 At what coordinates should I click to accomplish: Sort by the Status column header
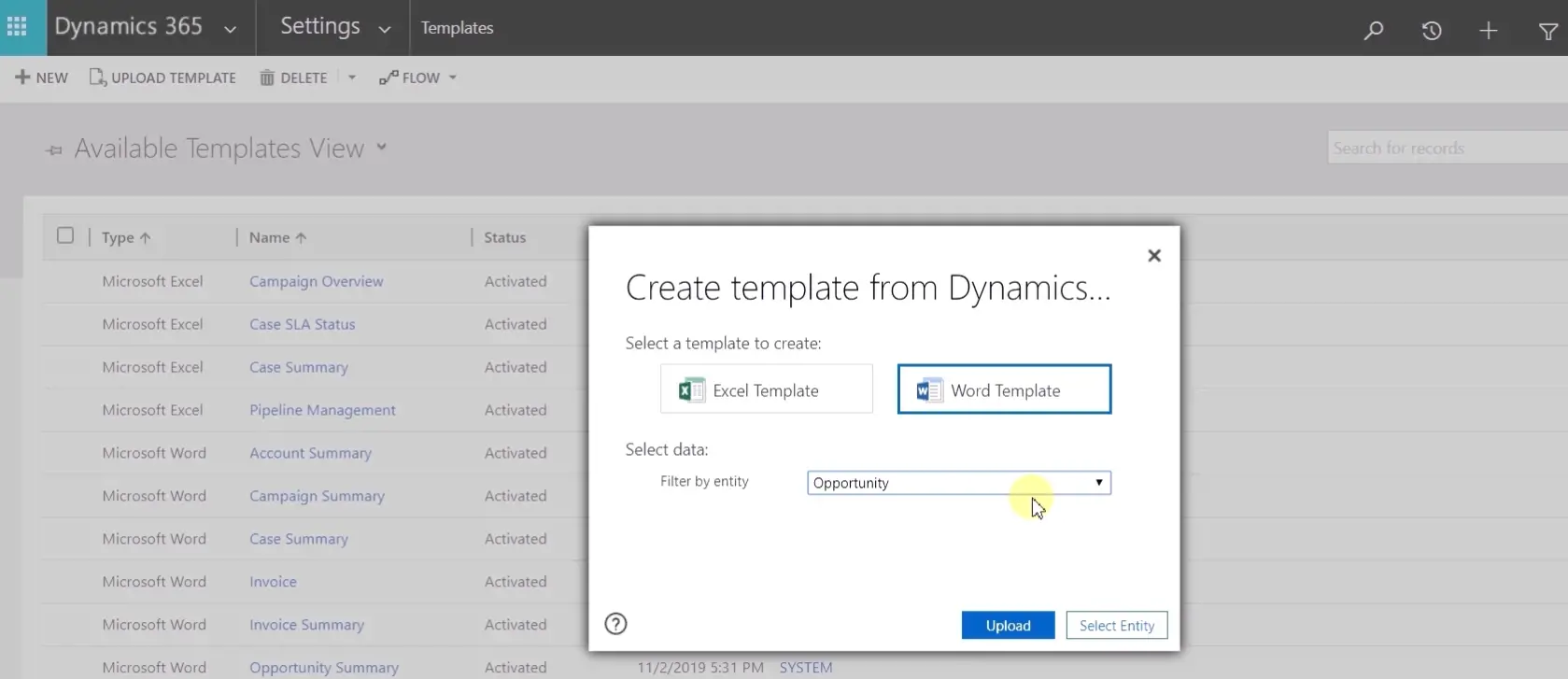point(505,238)
